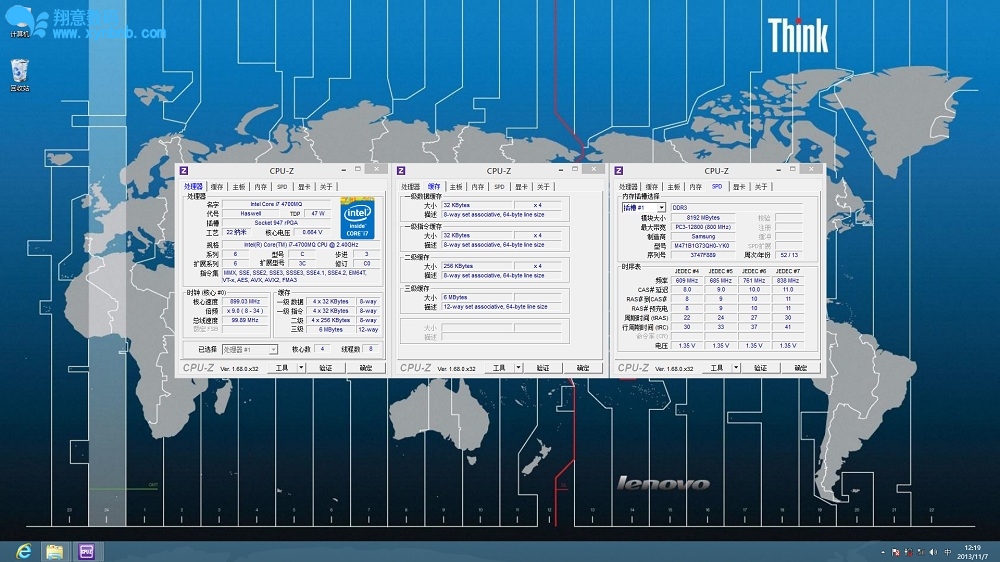Click the PC3-12800 (800 MHz) bandwidth value
The image size is (1000, 562).
[x=703, y=227]
